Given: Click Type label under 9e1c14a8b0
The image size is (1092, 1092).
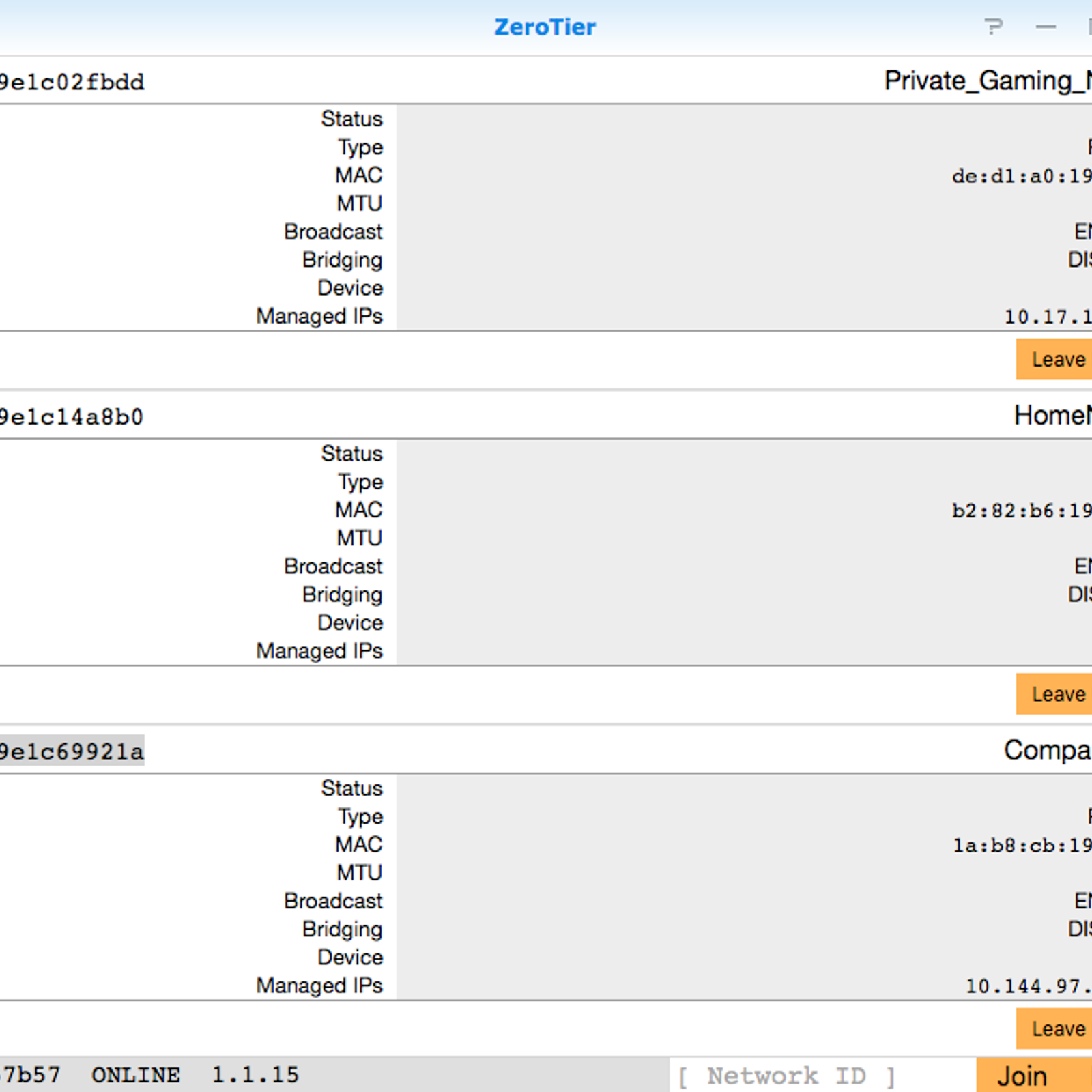Looking at the screenshot, I should (x=361, y=483).
